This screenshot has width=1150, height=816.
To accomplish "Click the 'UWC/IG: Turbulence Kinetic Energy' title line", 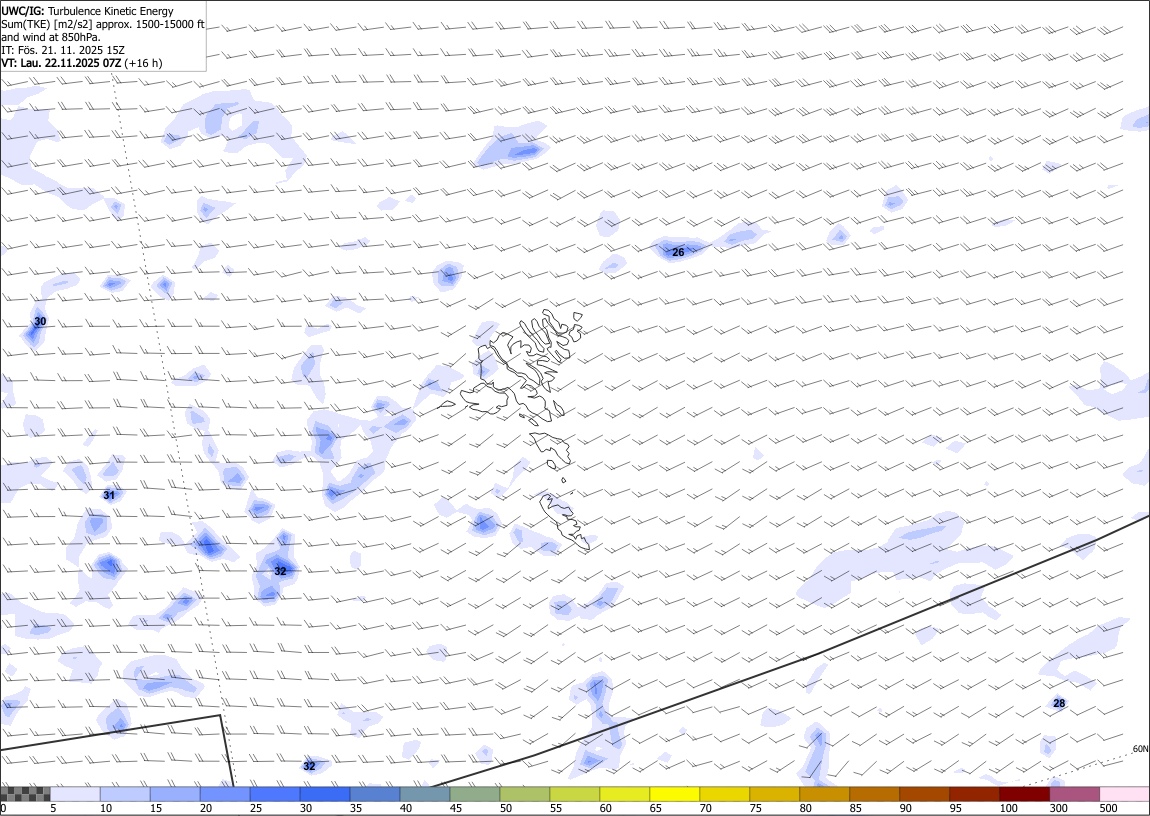I will click(x=87, y=11).
